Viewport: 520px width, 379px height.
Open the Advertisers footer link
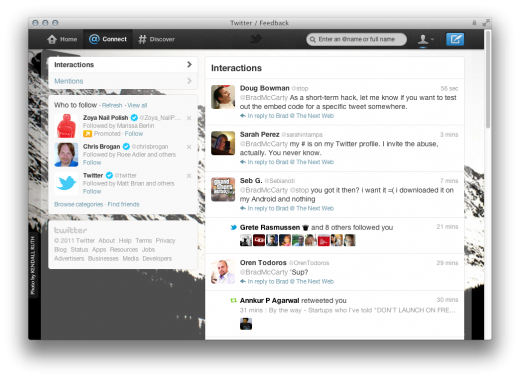click(69, 259)
